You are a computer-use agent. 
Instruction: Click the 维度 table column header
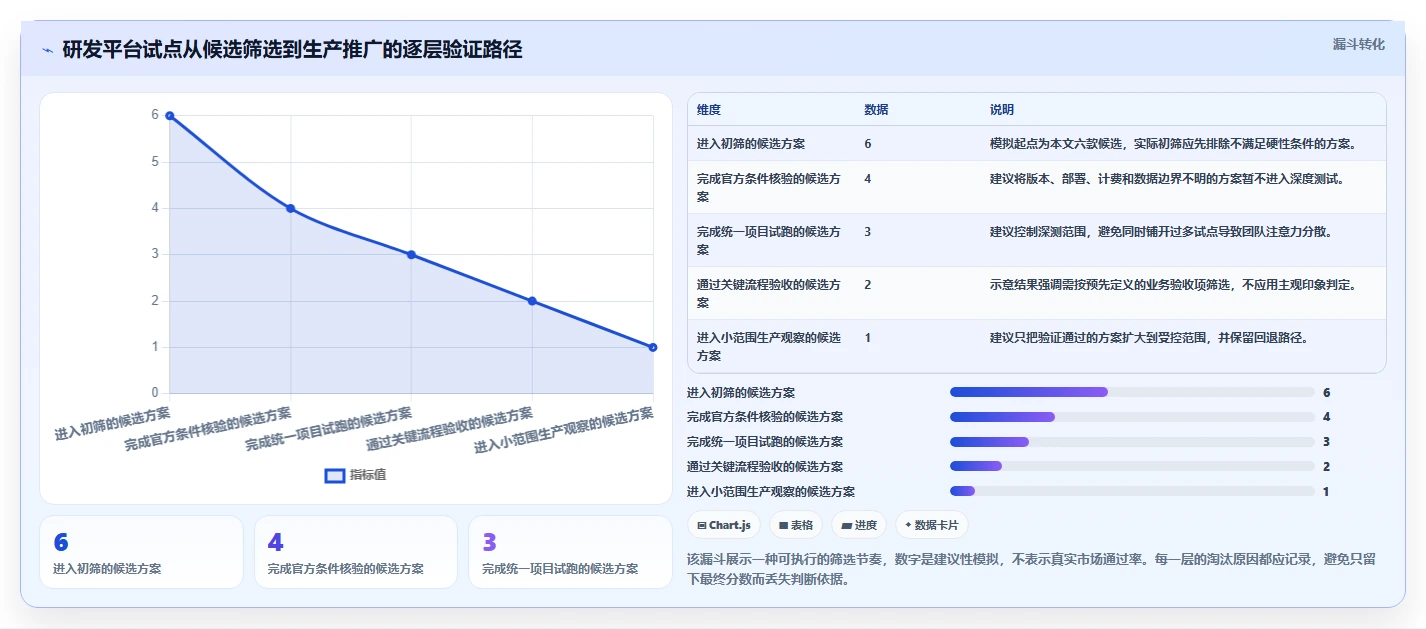709,110
